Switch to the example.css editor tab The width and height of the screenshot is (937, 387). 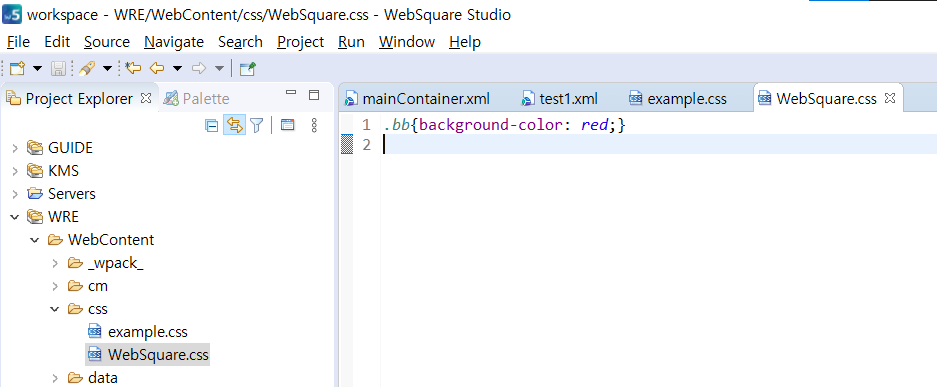[687, 99]
